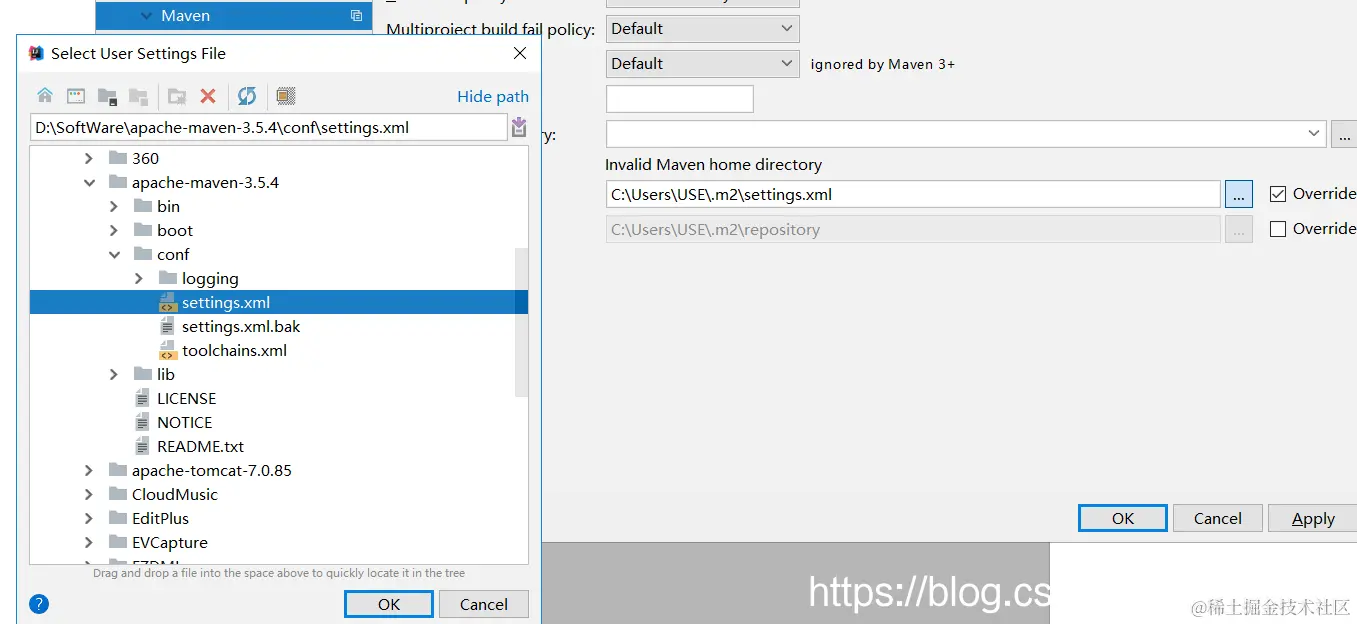Viewport: 1357px width, 624px height.
Task: Close the Select User Settings File dialog
Action: pyautogui.click(x=520, y=54)
